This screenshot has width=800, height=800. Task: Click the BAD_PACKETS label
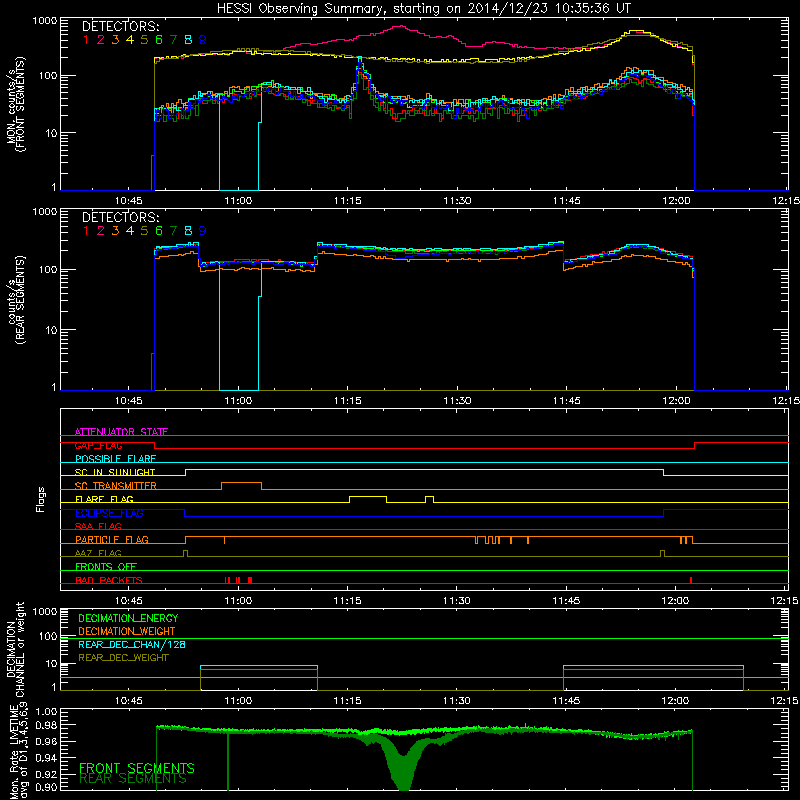click(x=109, y=580)
